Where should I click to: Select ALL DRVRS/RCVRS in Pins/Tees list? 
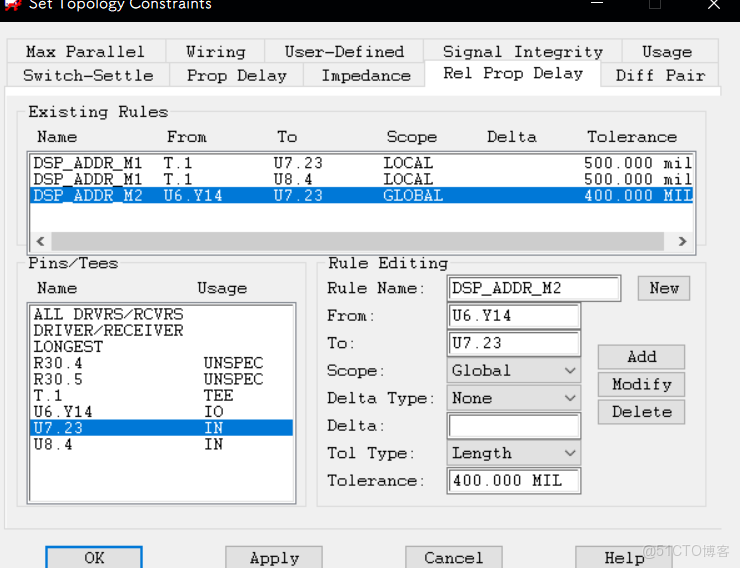pos(161,314)
